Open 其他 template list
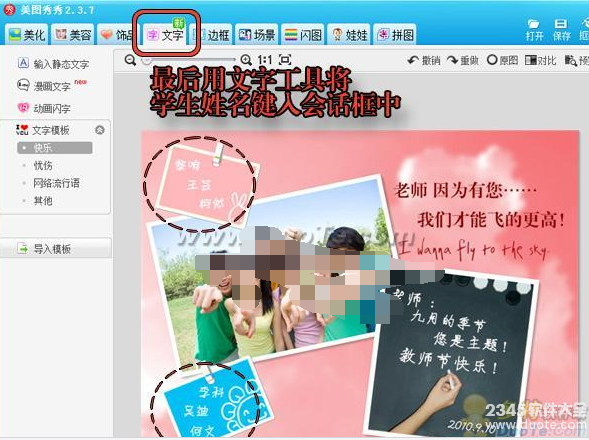 click(x=43, y=201)
